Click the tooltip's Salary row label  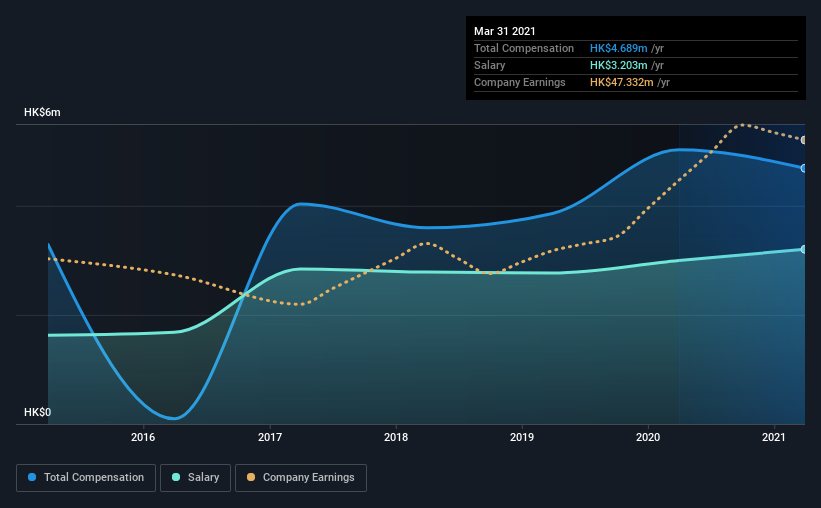pos(490,65)
